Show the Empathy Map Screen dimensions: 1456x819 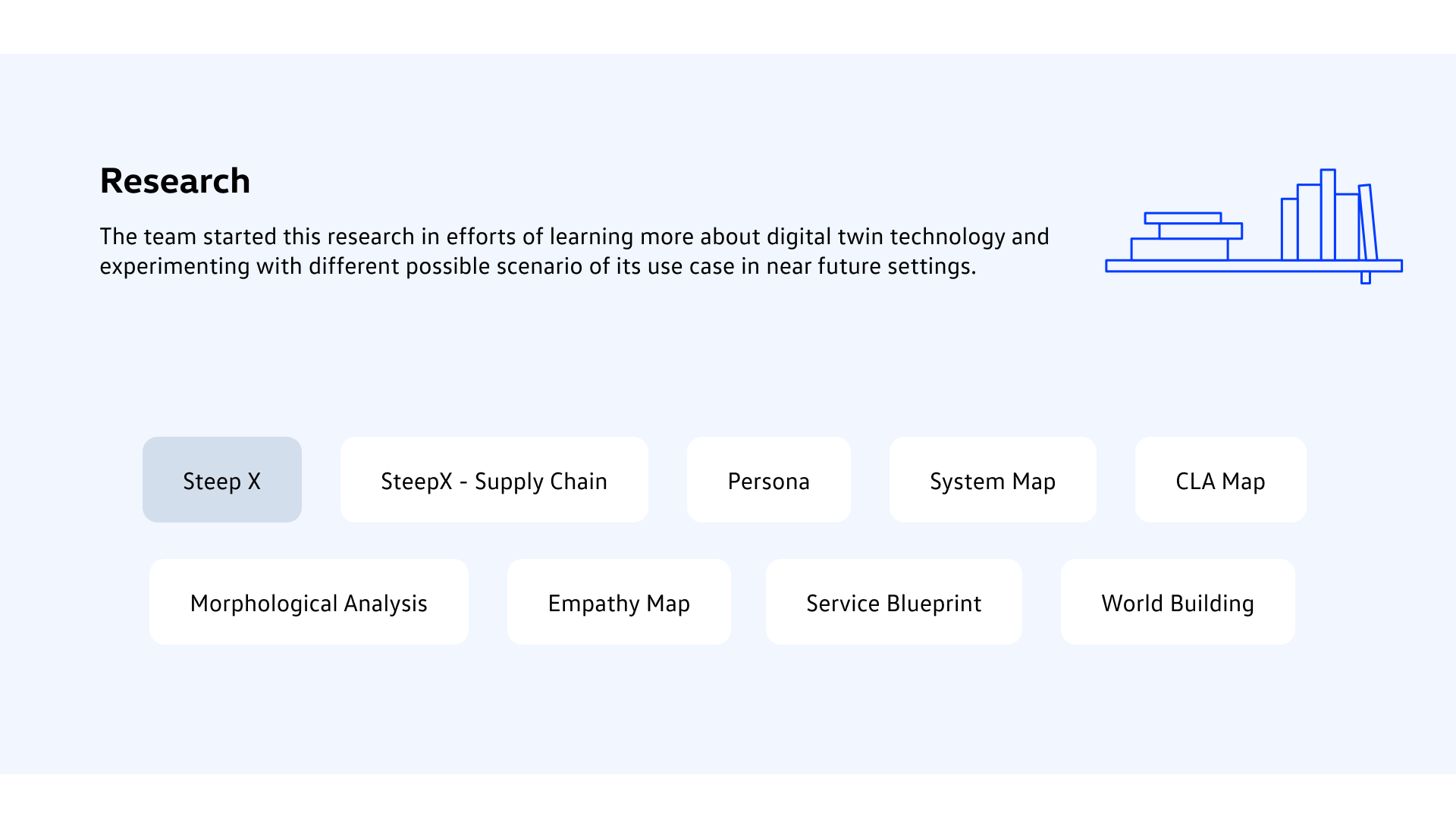619,602
